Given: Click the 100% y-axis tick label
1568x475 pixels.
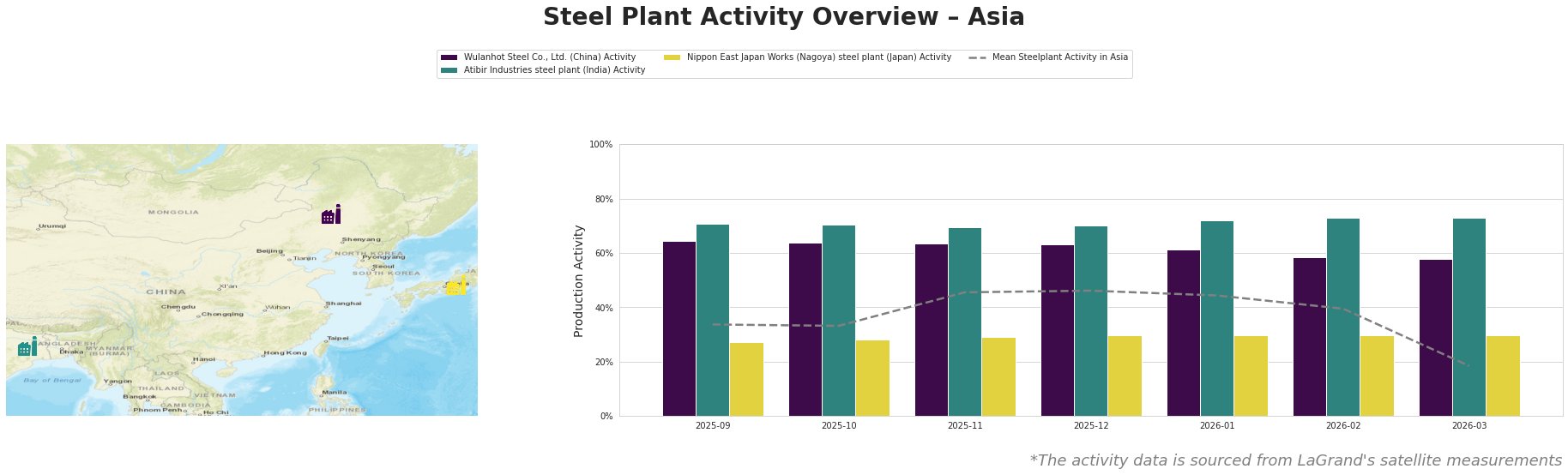Looking at the screenshot, I should click(601, 145).
